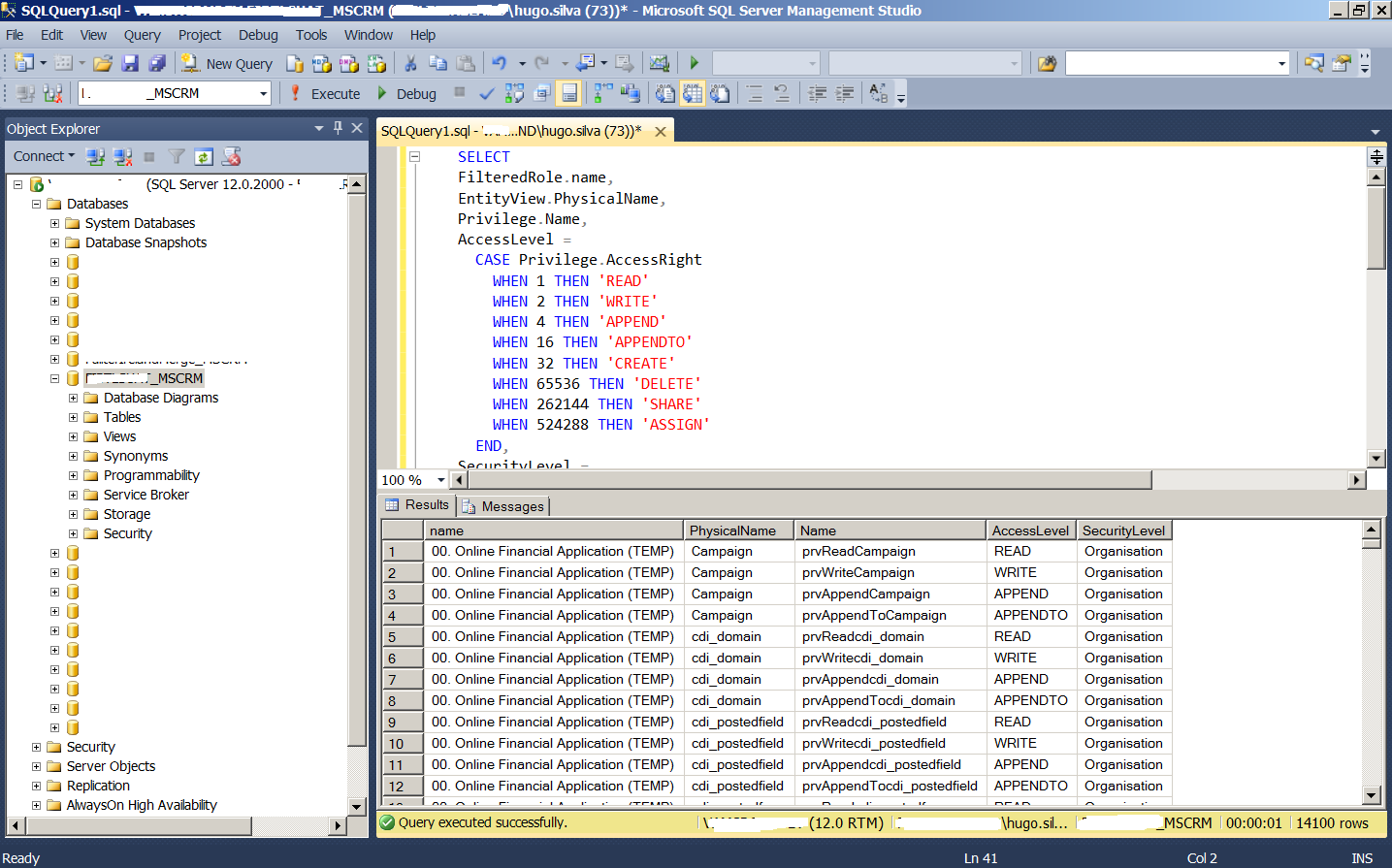
Task: Open the editor zoom 100 % dropdown
Action: point(440,480)
